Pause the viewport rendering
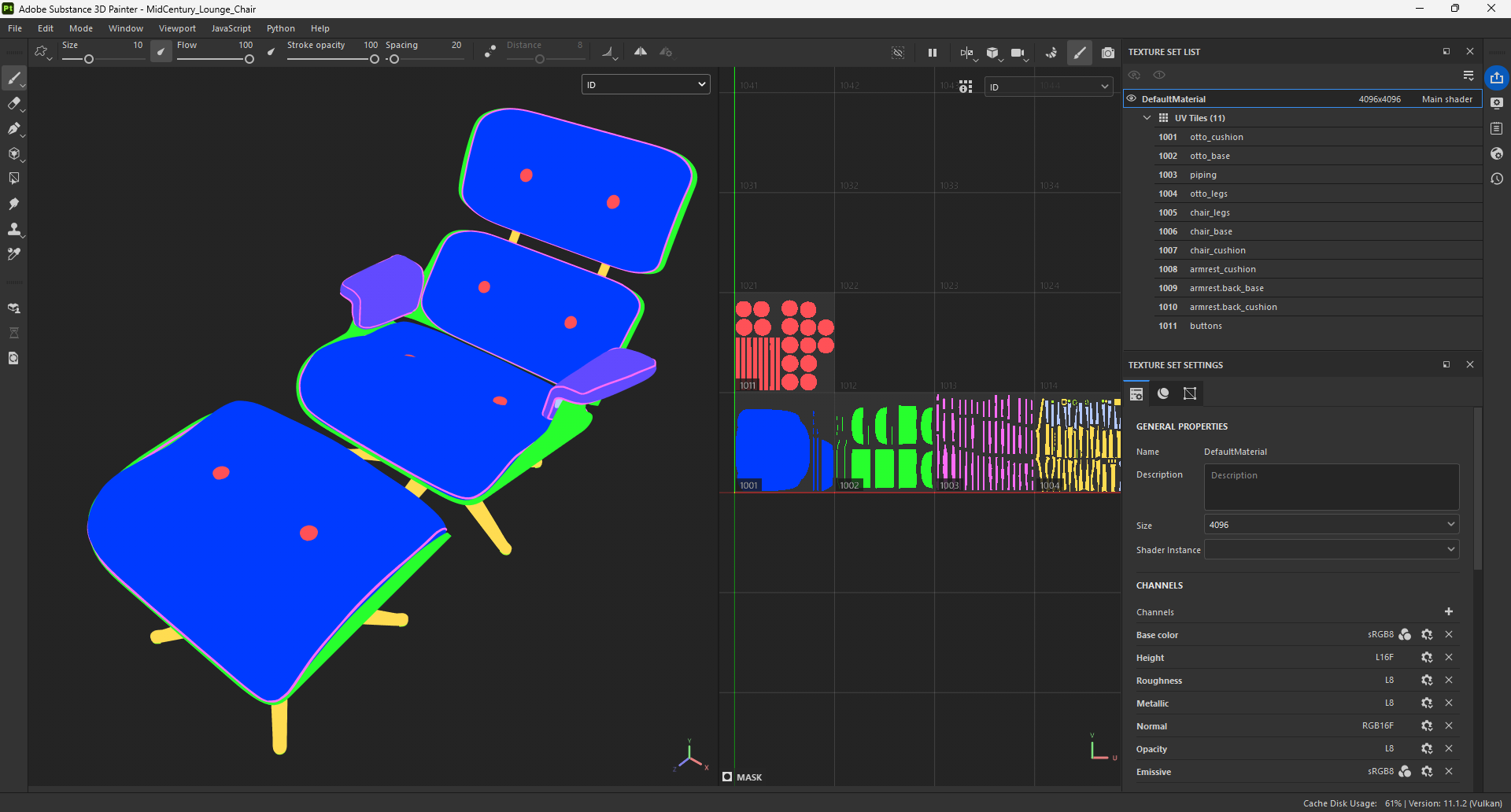 click(x=933, y=53)
